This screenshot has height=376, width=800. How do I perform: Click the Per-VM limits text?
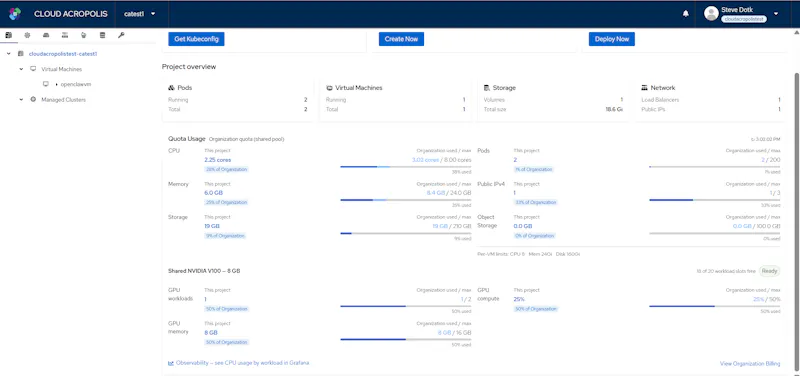[529, 254]
